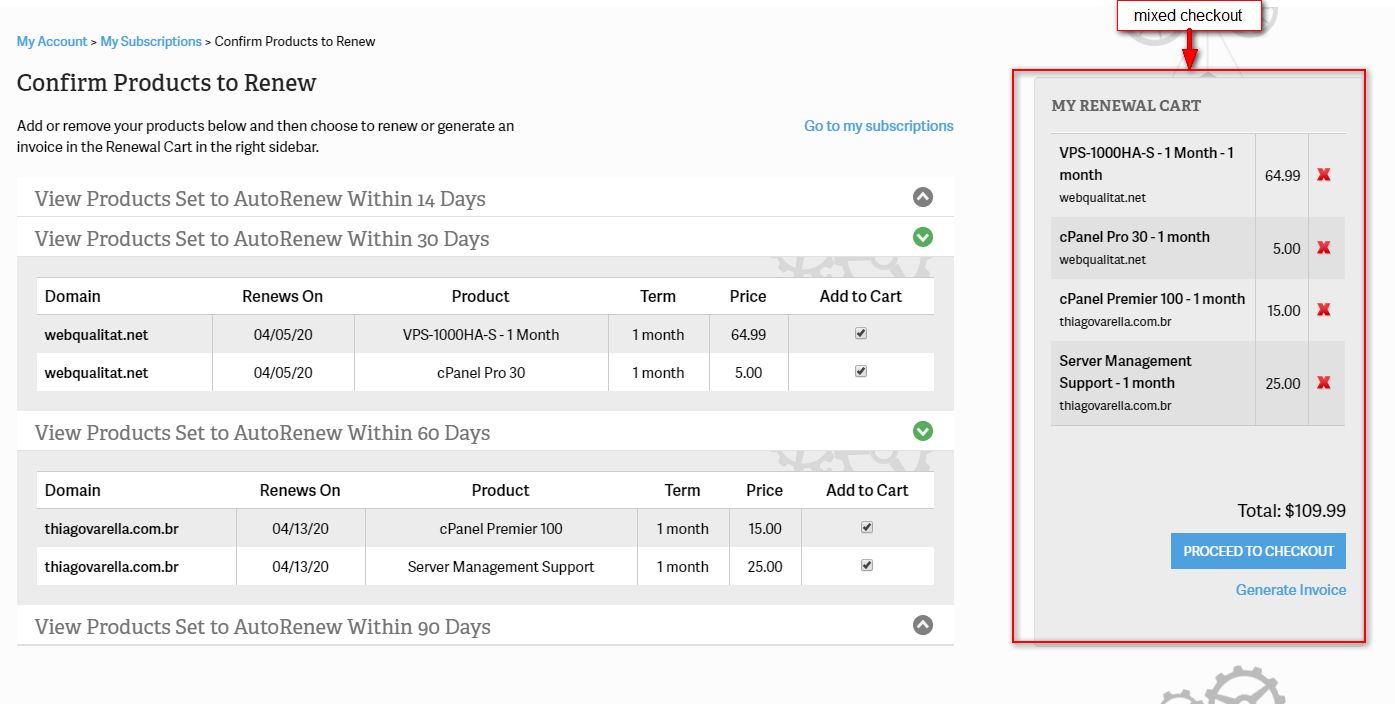Click the Generate Invoice link

(x=1290, y=590)
